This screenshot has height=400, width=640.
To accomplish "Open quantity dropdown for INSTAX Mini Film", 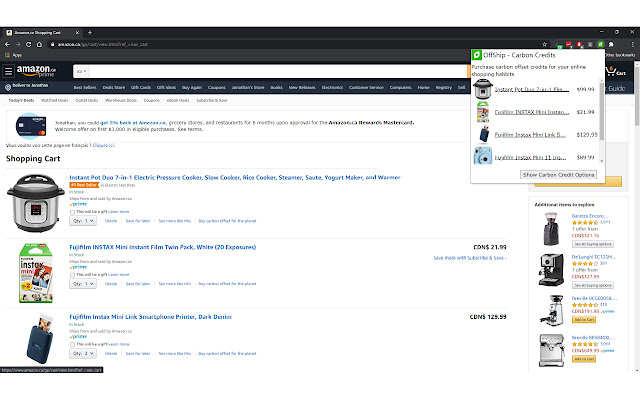I will pyautogui.click(x=83, y=284).
